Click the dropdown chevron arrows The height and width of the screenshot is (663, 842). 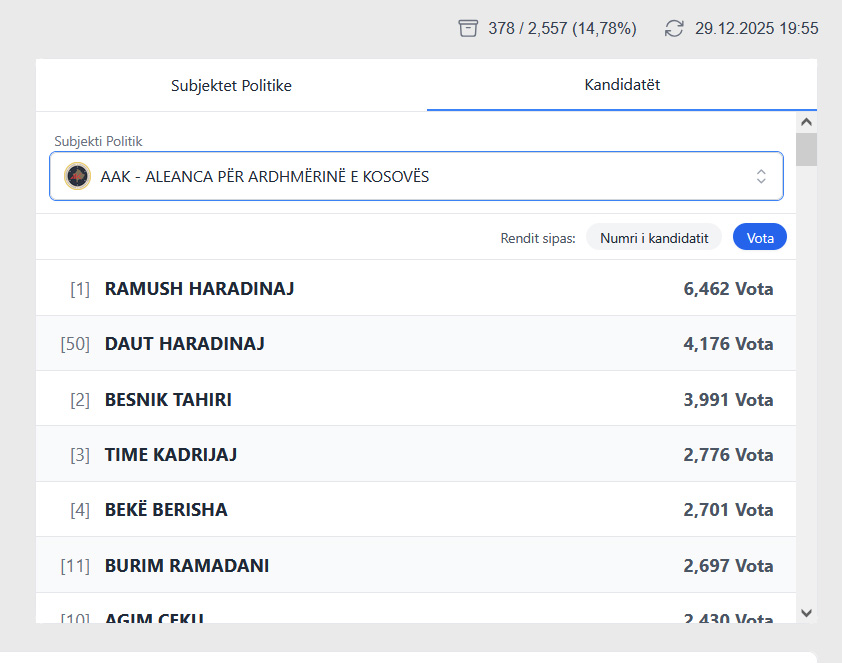coord(761,176)
